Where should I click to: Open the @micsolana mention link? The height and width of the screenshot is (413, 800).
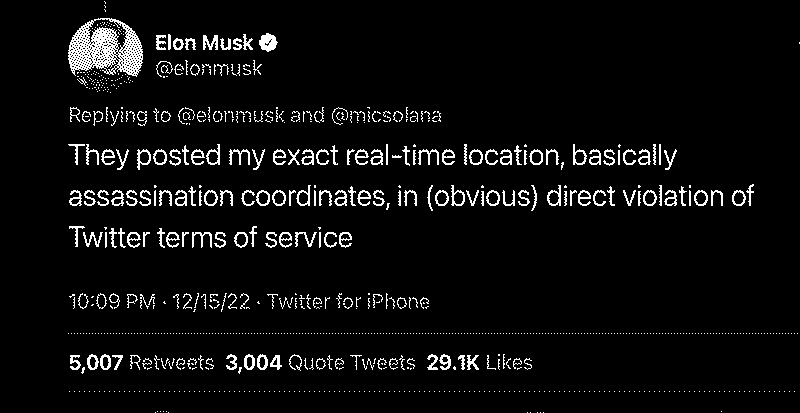(386, 116)
